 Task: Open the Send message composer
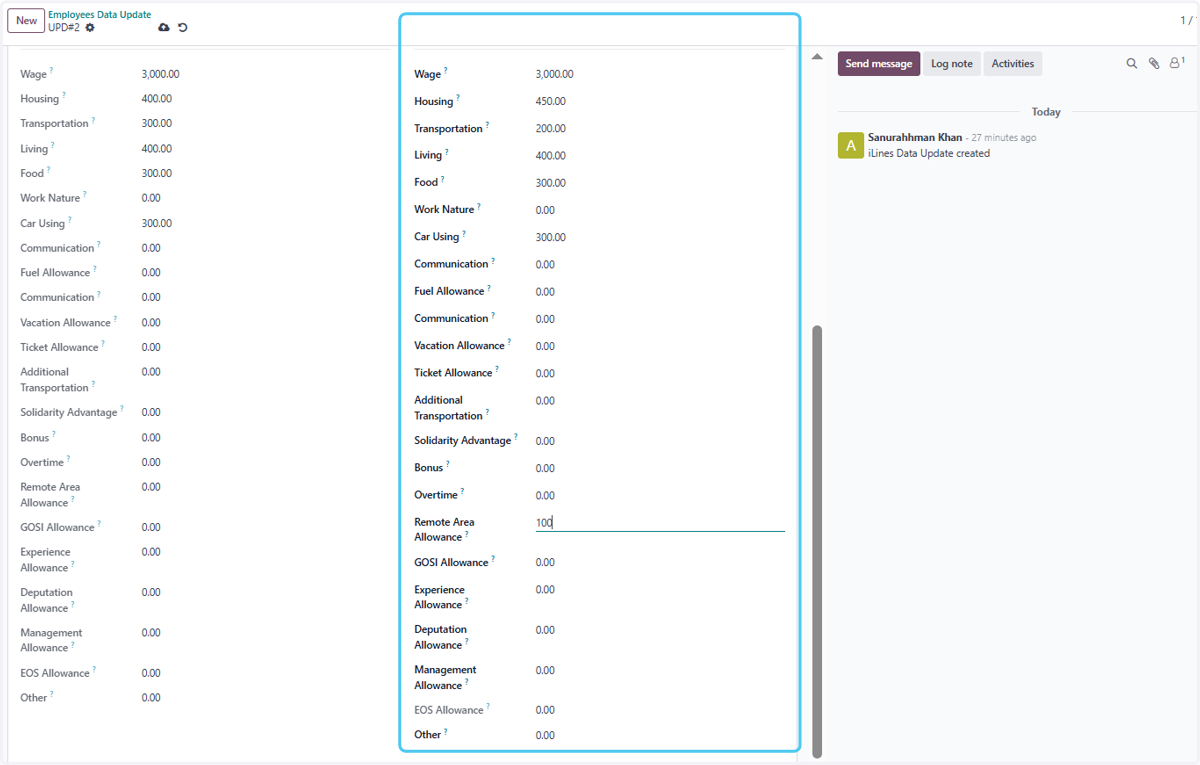pos(879,64)
